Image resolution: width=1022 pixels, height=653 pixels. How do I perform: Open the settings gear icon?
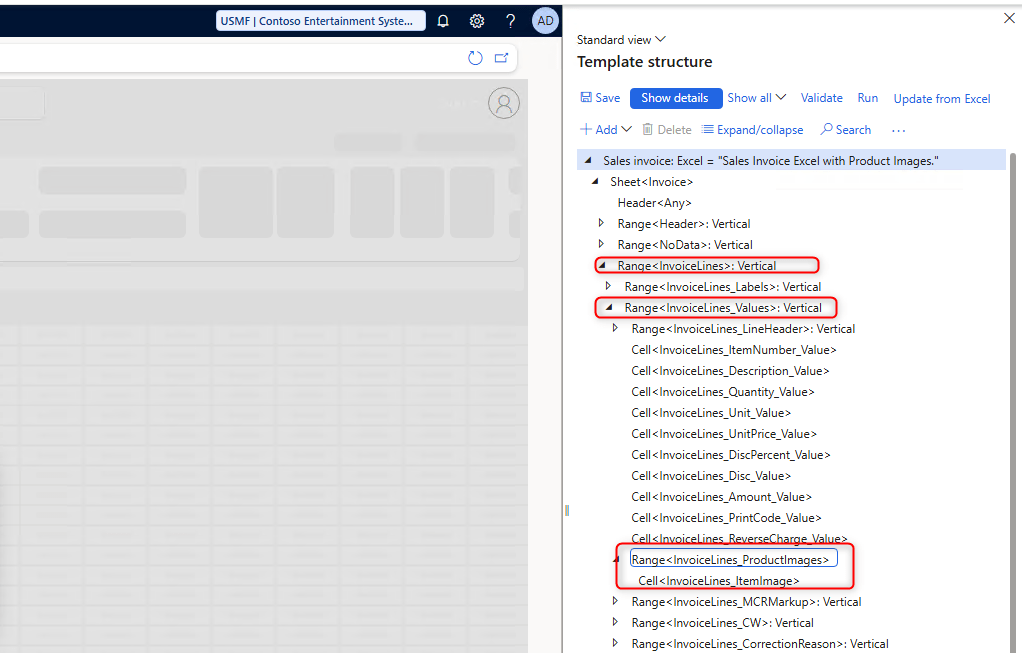(477, 21)
